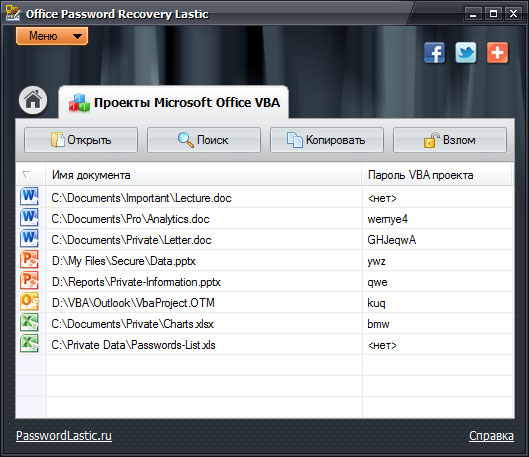Click the orange plus share icon
Viewport: 529px width, 457px height.
tap(497, 53)
